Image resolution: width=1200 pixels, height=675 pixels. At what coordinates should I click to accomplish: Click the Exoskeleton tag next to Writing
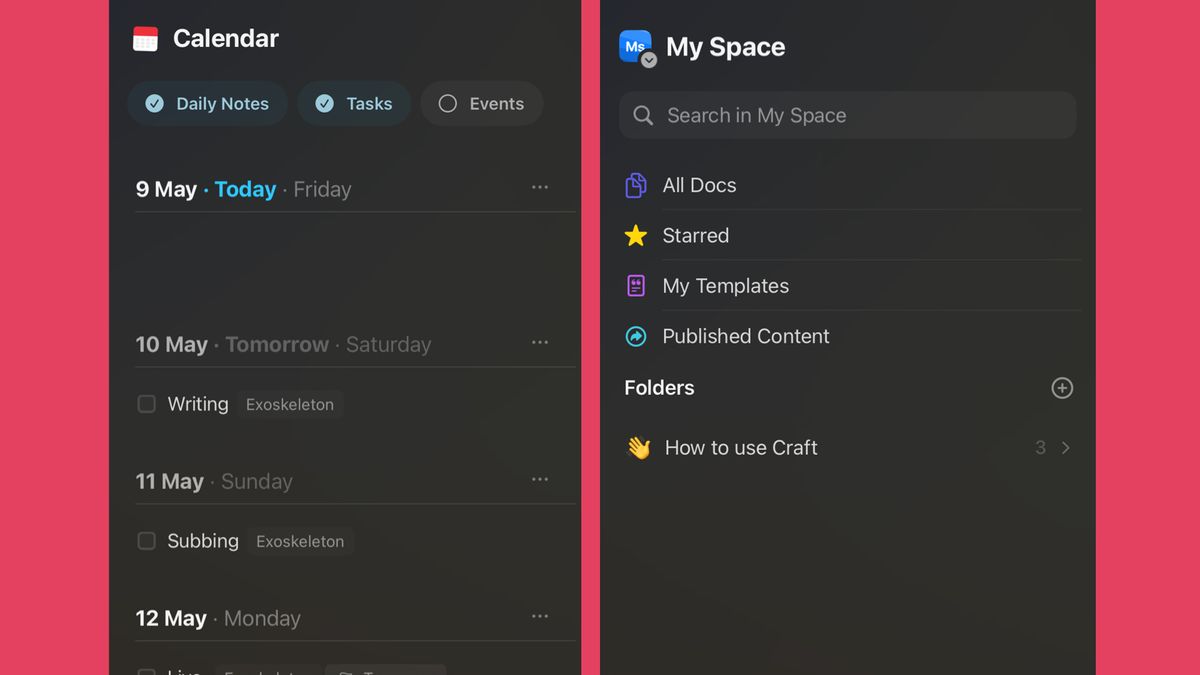click(x=290, y=404)
